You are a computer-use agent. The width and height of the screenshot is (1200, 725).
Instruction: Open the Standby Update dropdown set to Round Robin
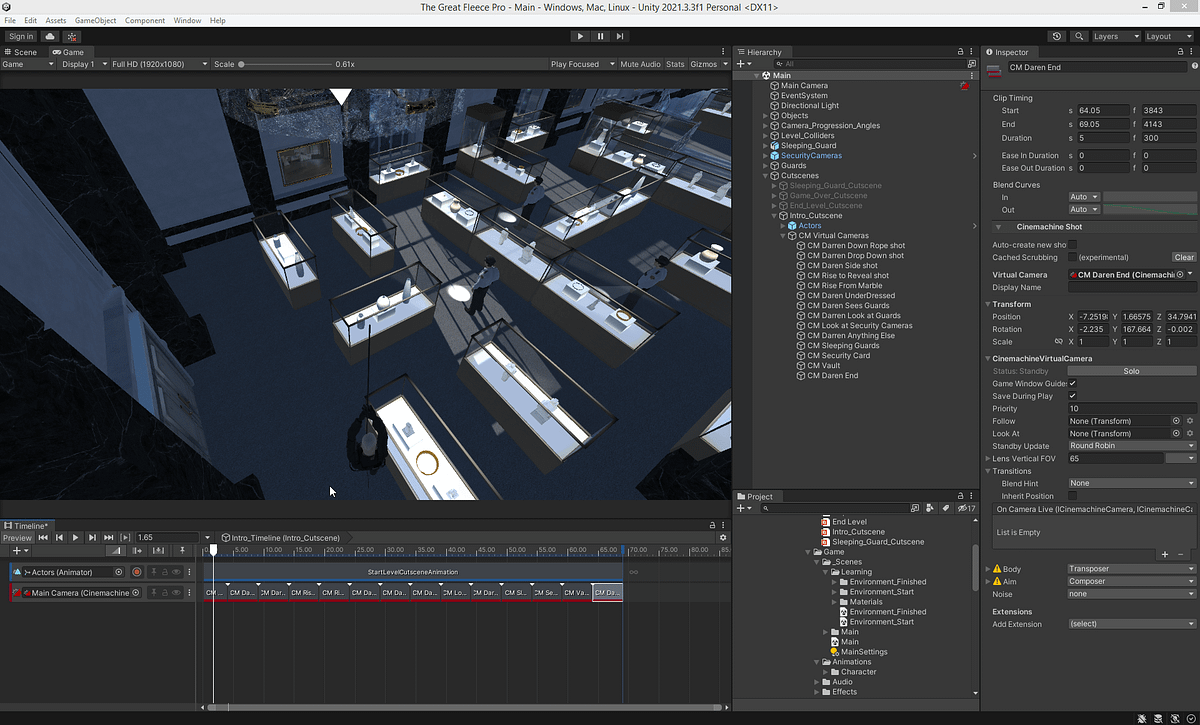1131,446
